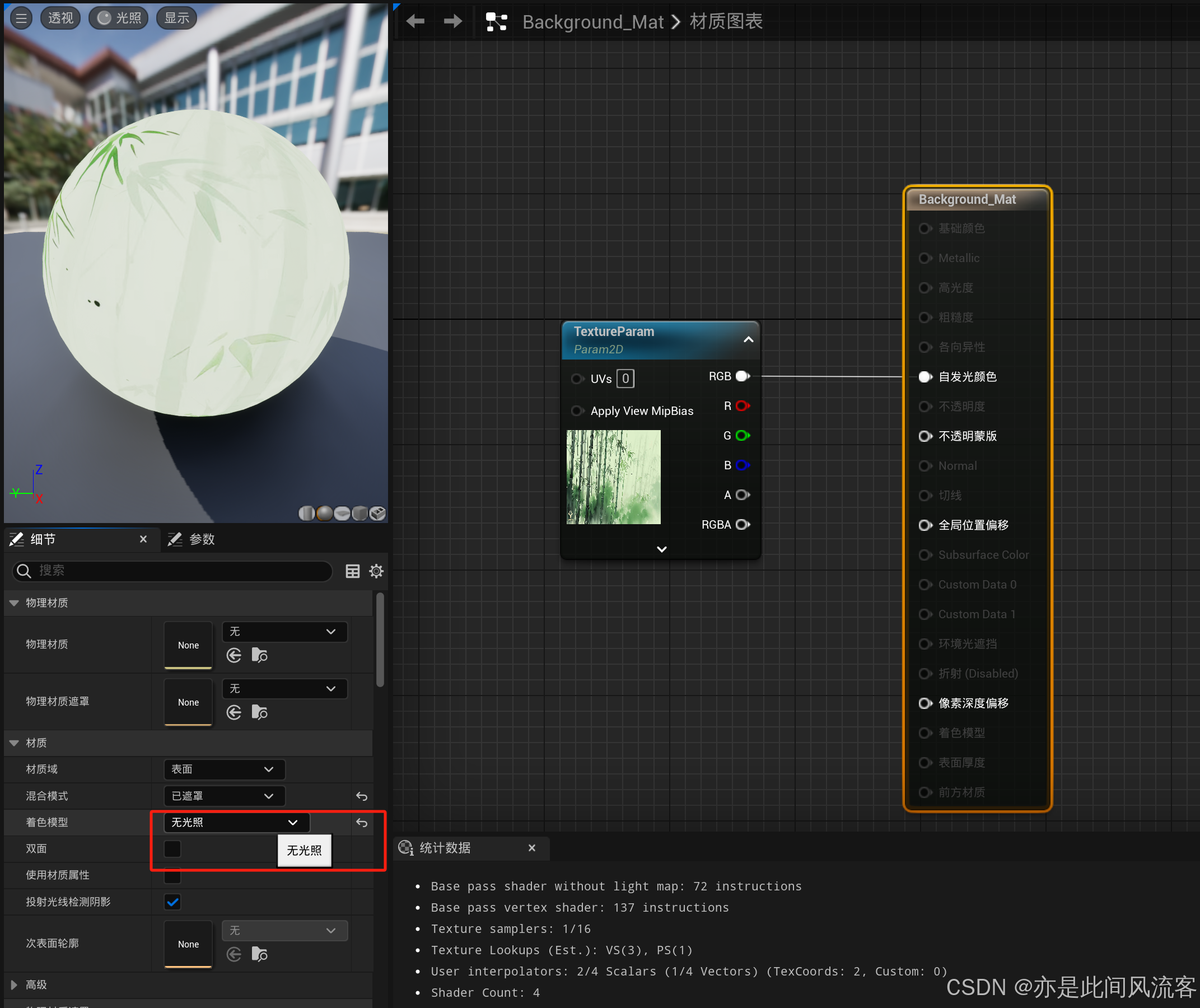Image resolution: width=1200 pixels, height=1008 pixels.
Task: Click the 透视 perspective button
Action: point(60,18)
